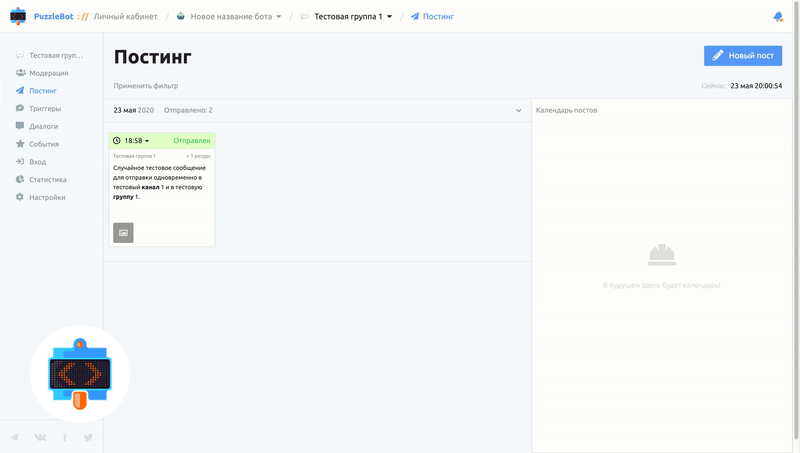Screen dimensions: 800x453
Task: Click the post message text
Action: (159, 182)
